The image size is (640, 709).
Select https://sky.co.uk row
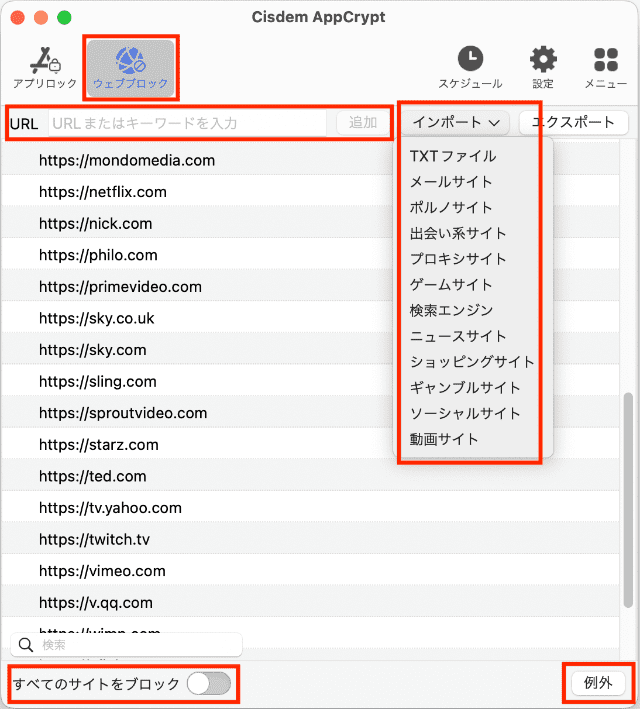310,318
